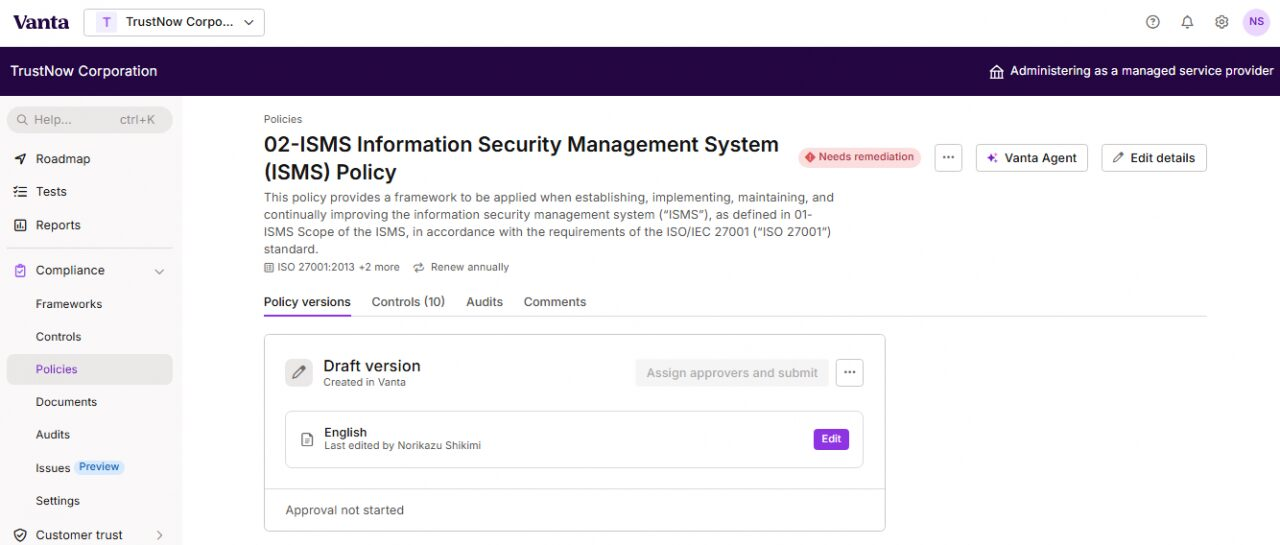Click the Customer trust shield icon
The width and height of the screenshot is (1280, 545).
click(x=20, y=535)
